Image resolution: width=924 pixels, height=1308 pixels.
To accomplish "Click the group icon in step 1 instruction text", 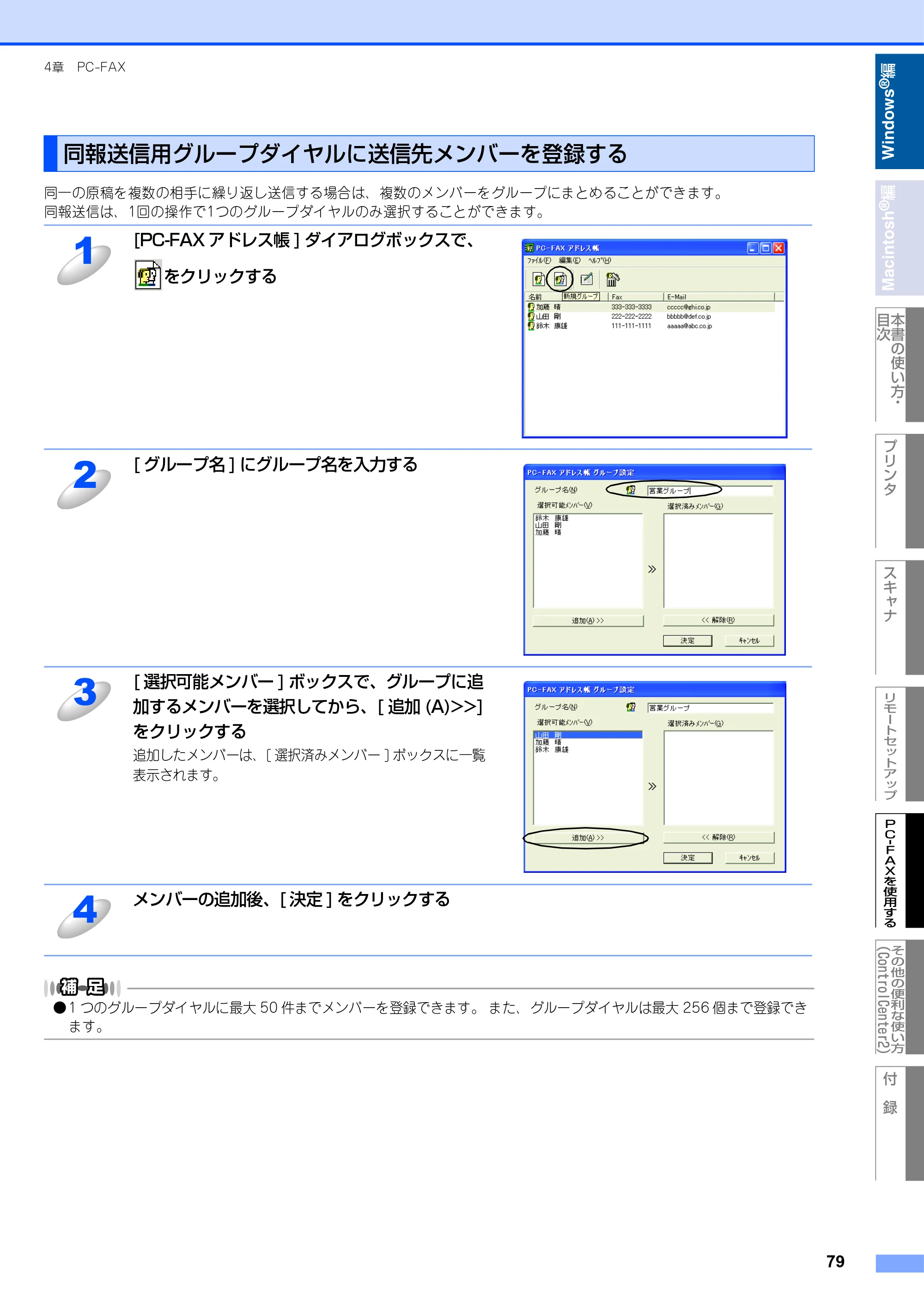I will click(148, 274).
